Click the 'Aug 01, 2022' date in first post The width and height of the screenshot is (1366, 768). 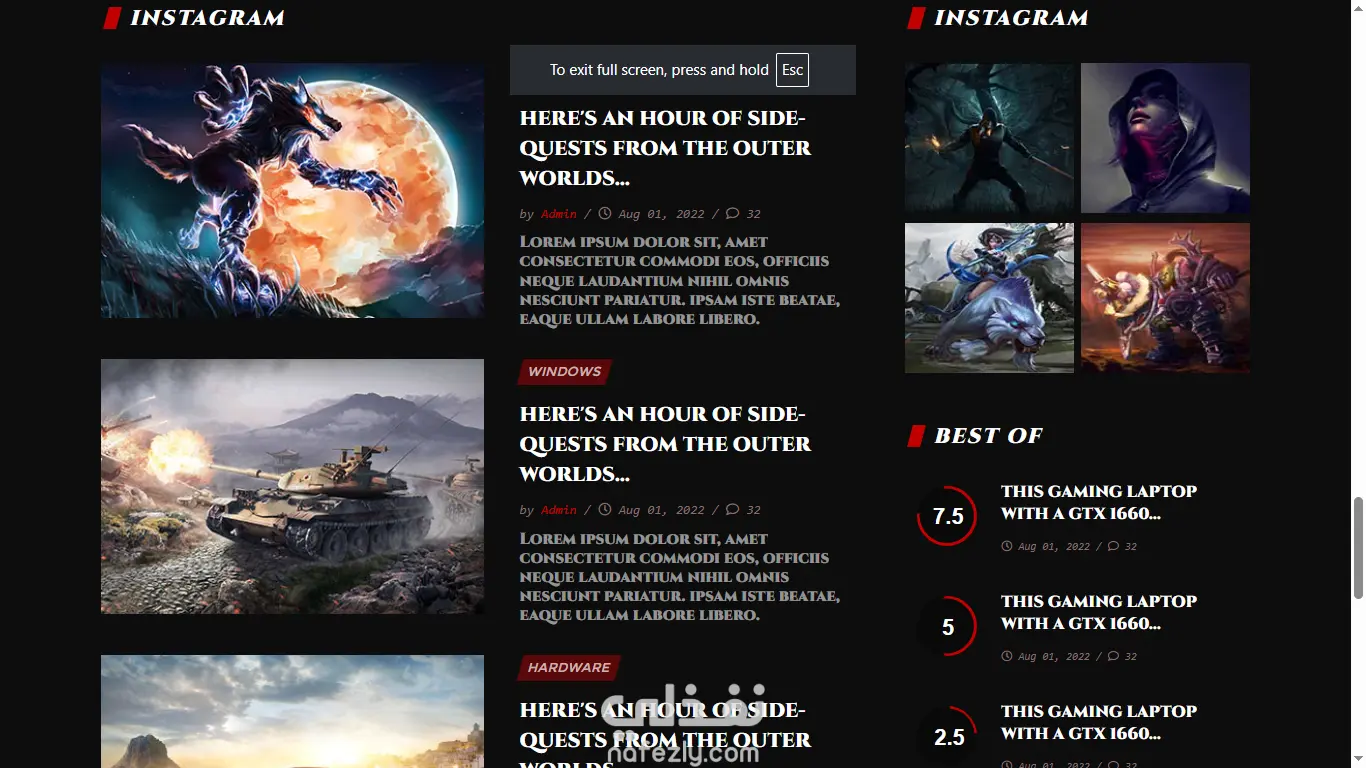tap(661, 214)
